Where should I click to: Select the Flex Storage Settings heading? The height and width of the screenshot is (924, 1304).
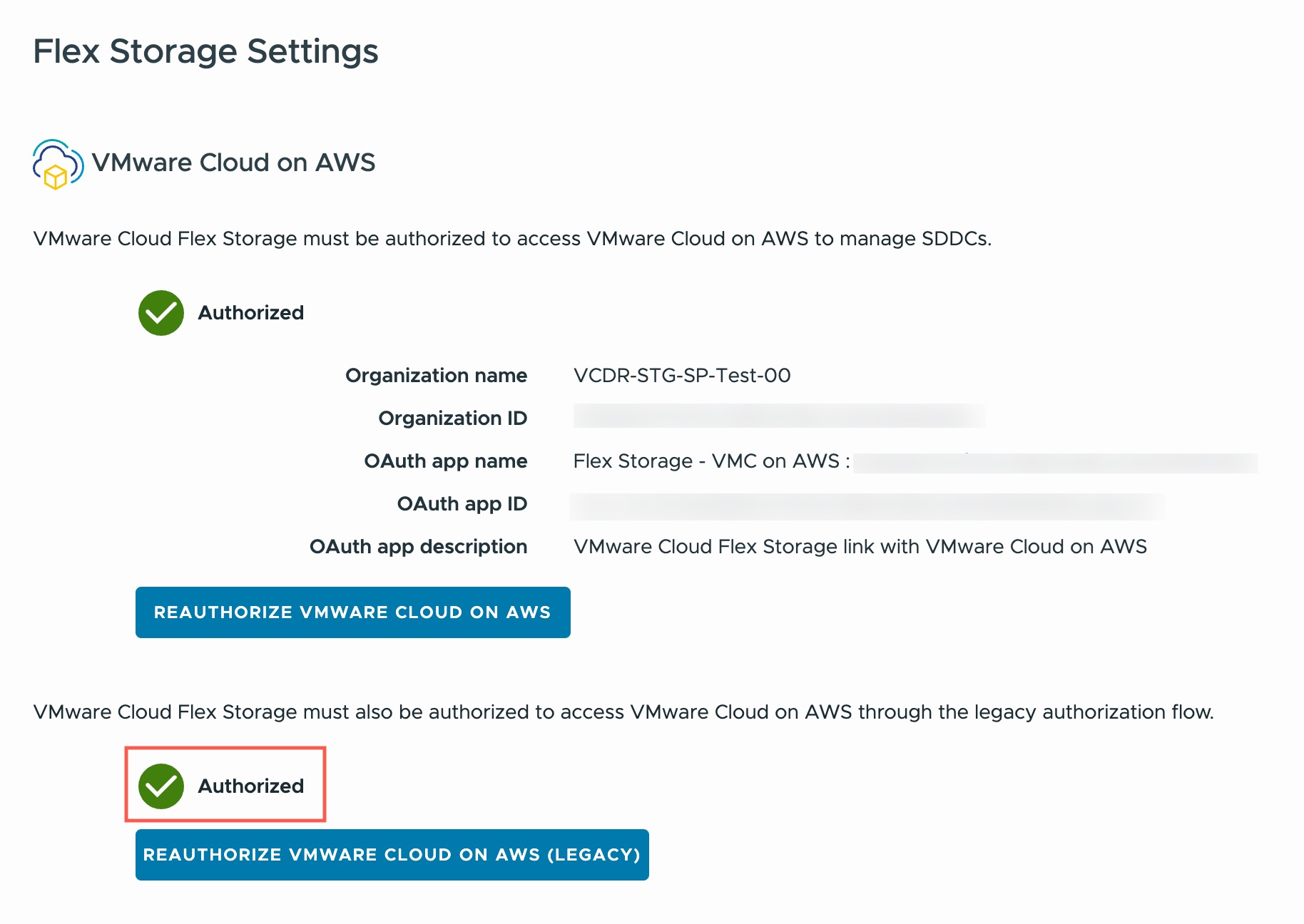point(205,51)
